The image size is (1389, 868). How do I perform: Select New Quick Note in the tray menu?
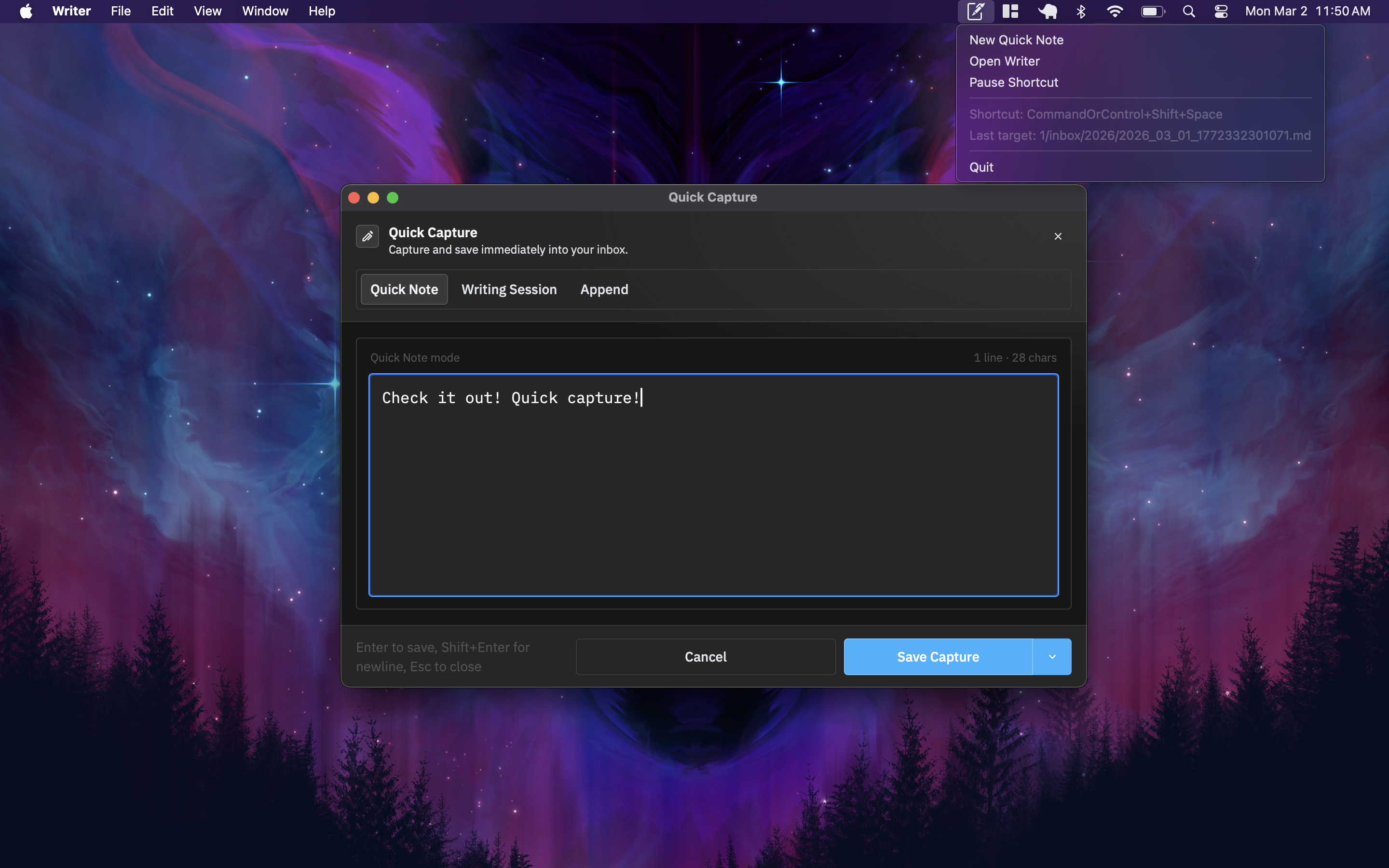point(1016,40)
